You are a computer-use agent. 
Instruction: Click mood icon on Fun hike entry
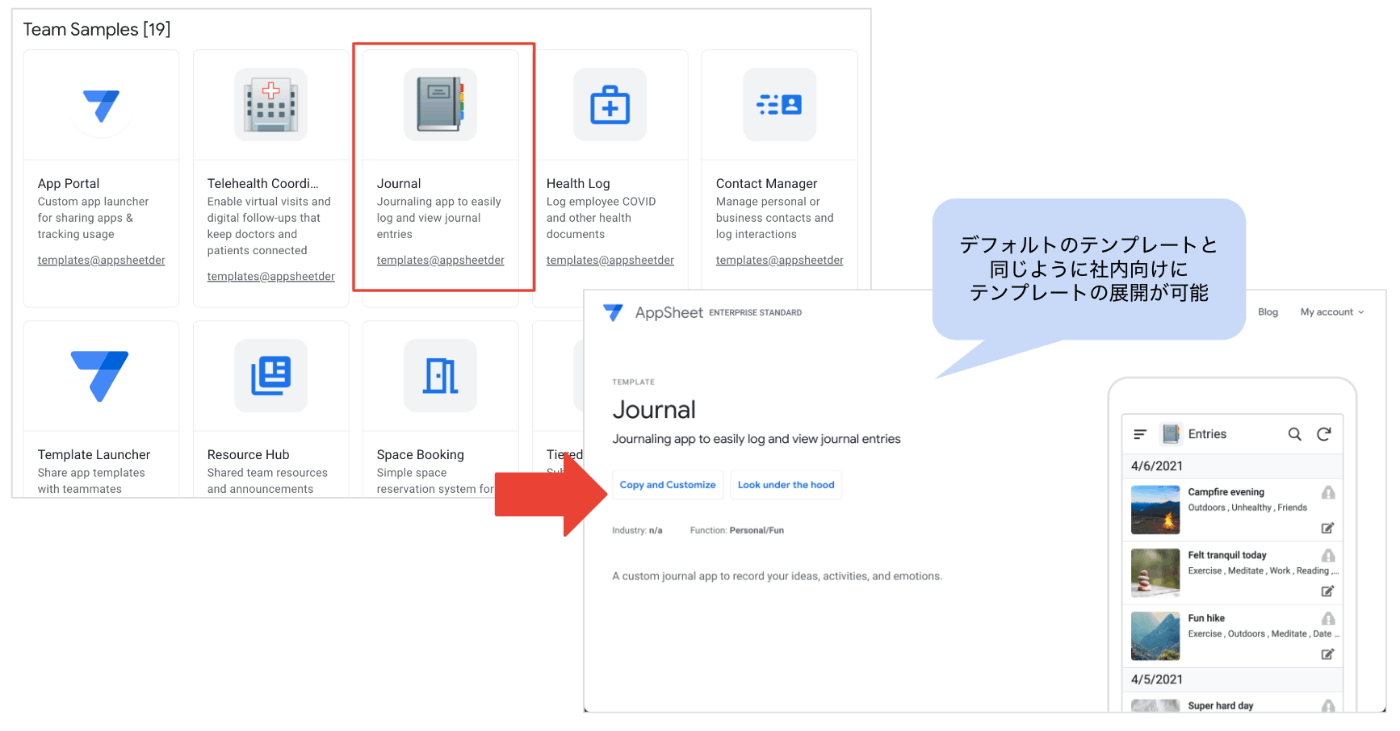click(x=1328, y=619)
